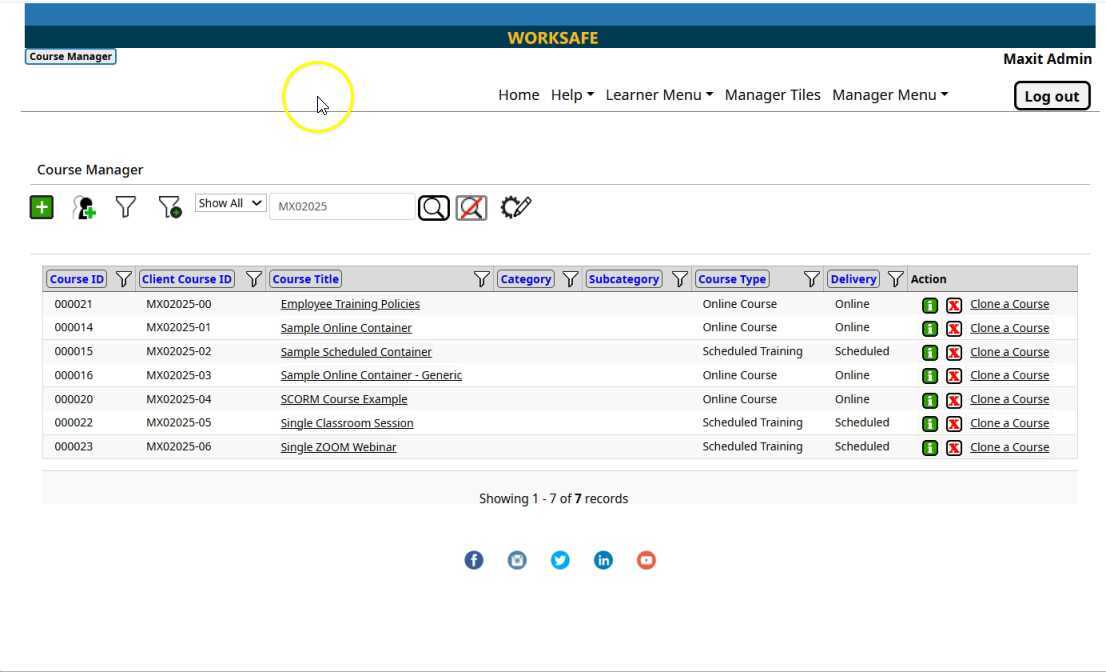Filter the Course ID column

tap(124, 279)
